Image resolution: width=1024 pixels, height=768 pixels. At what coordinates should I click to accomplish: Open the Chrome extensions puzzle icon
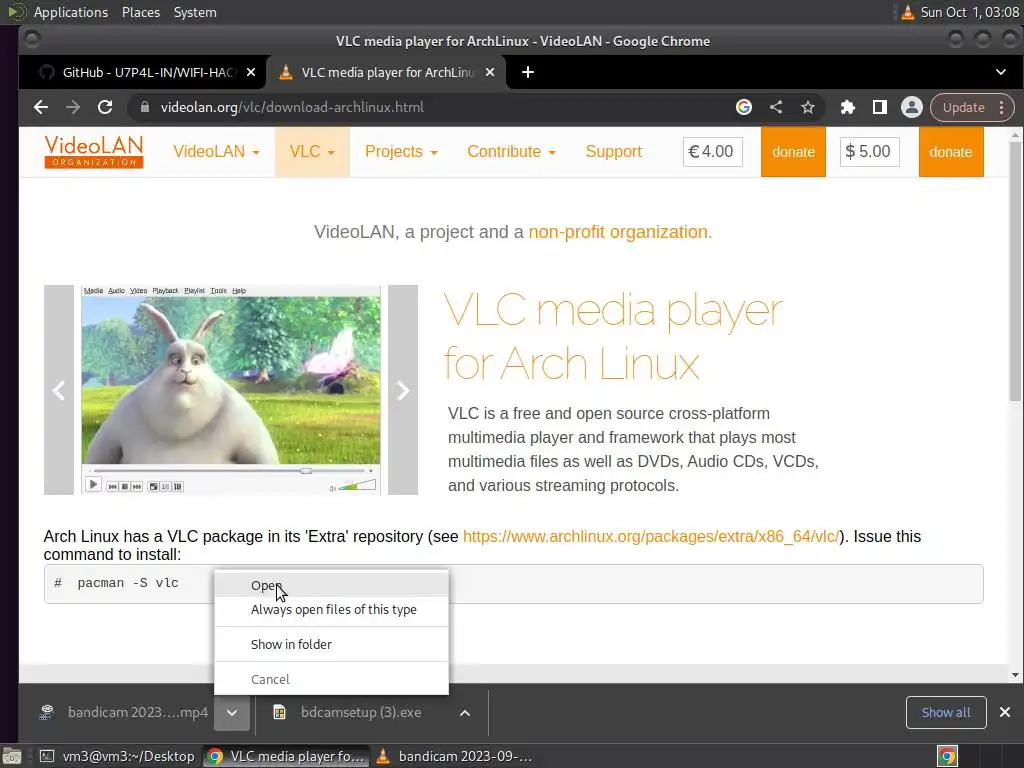coord(848,107)
